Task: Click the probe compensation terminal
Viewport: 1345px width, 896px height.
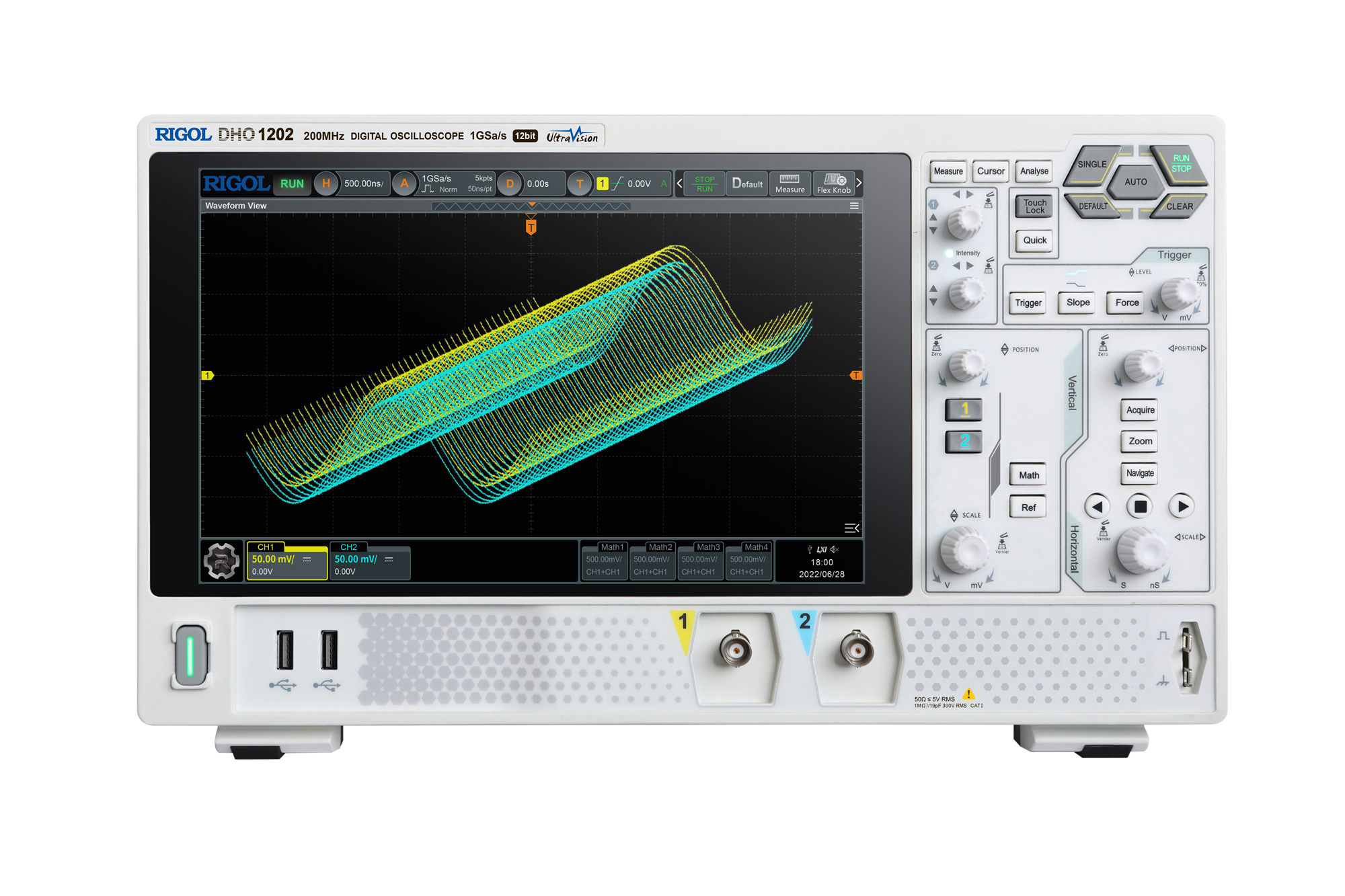Action: [x=1188, y=659]
